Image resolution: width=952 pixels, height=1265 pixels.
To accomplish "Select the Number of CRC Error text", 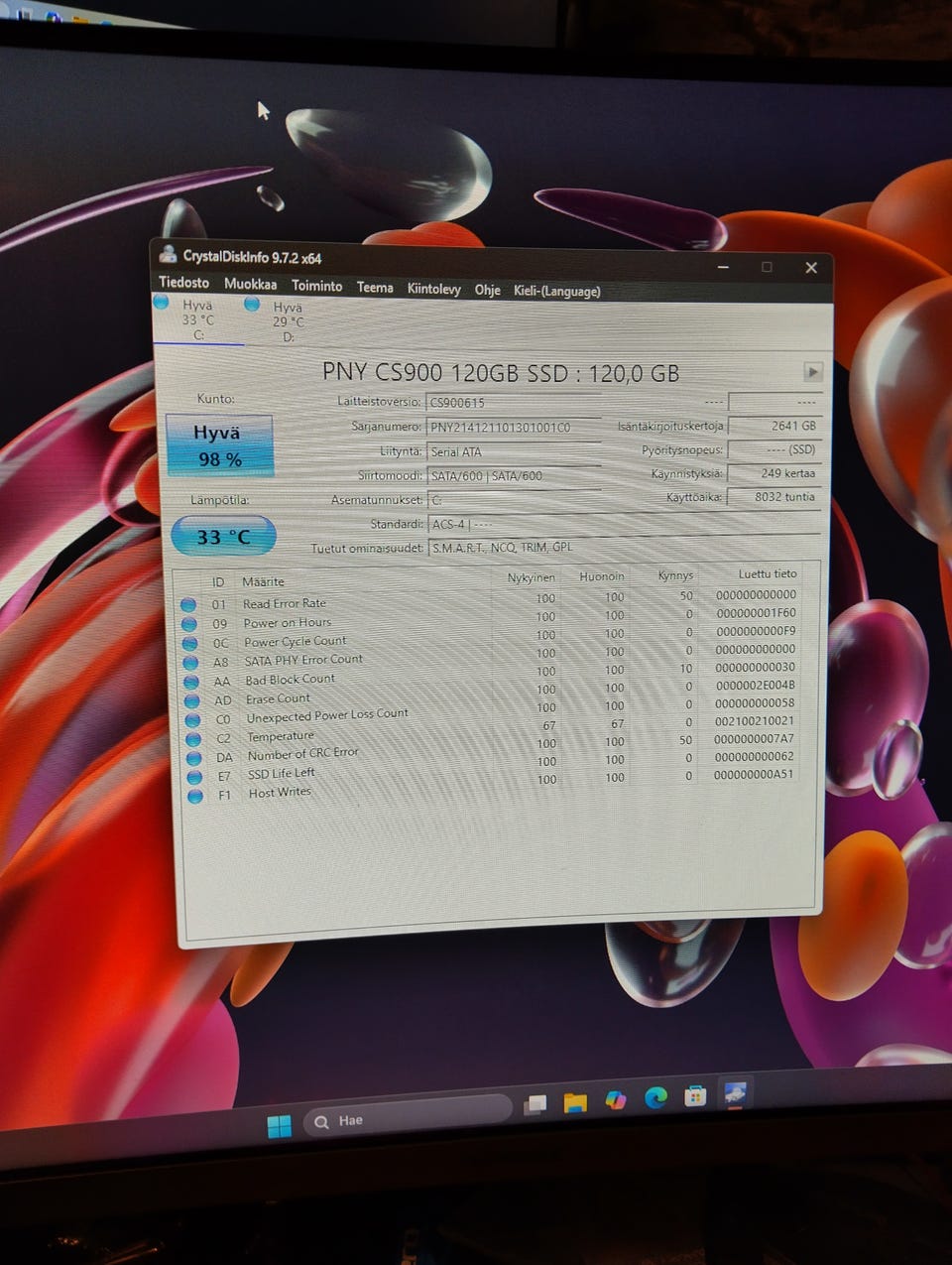I will point(303,754).
